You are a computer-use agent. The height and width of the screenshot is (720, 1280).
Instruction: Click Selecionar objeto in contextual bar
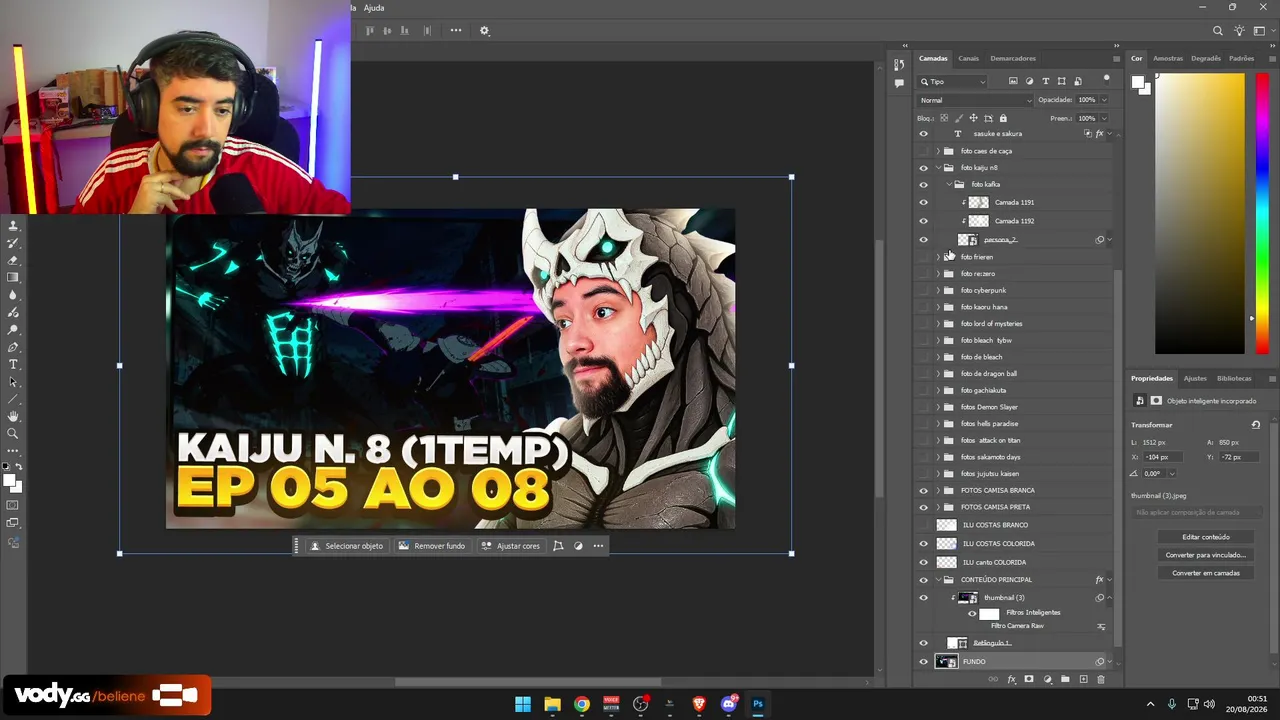[346, 546]
